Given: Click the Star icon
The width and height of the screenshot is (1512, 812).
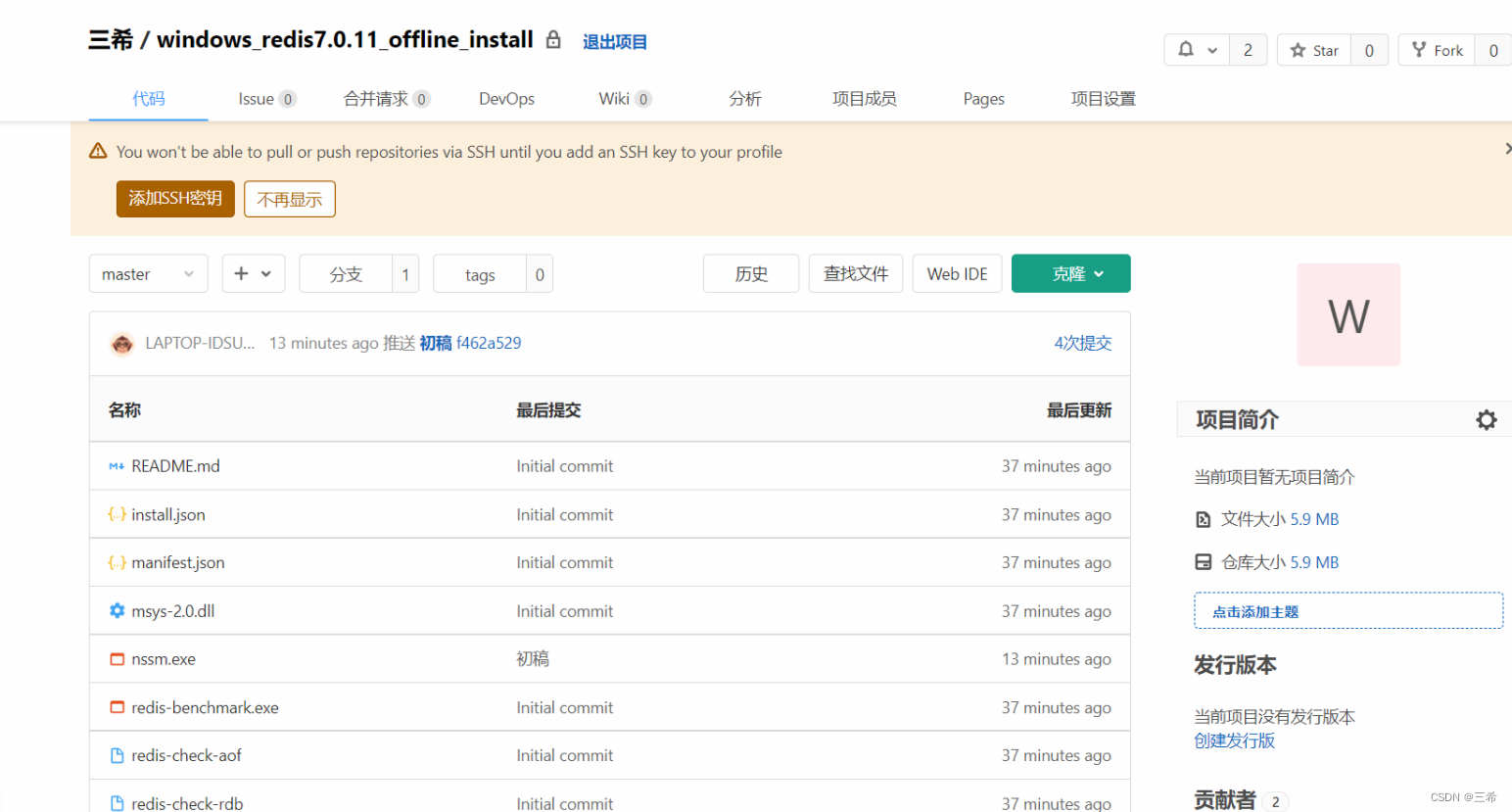Looking at the screenshot, I should click(1299, 49).
